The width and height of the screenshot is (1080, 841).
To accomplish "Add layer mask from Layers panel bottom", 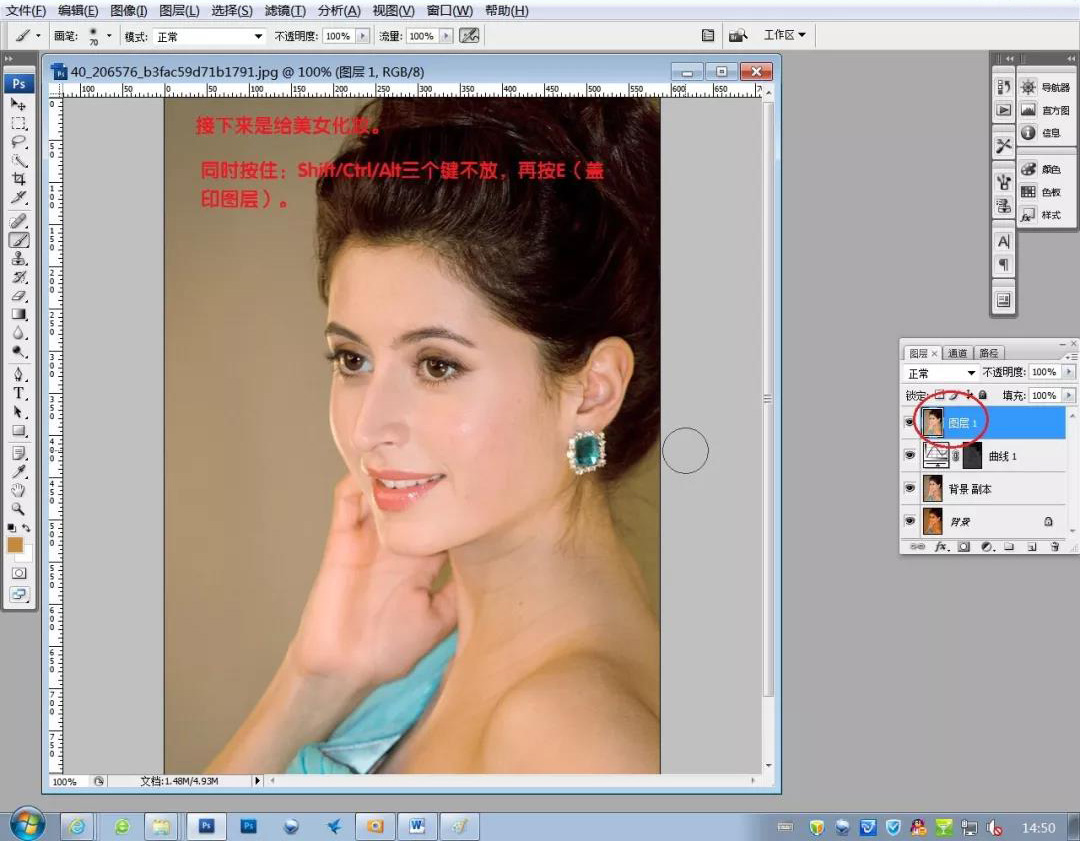I will tap(964, 547).
